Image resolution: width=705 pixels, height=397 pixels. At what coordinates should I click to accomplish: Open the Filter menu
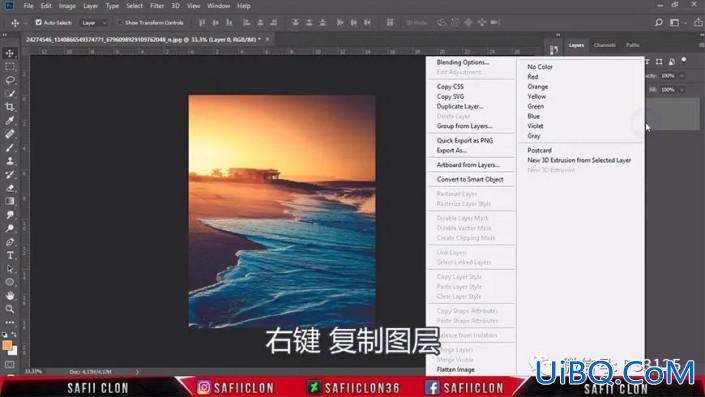tap(157, 6)
